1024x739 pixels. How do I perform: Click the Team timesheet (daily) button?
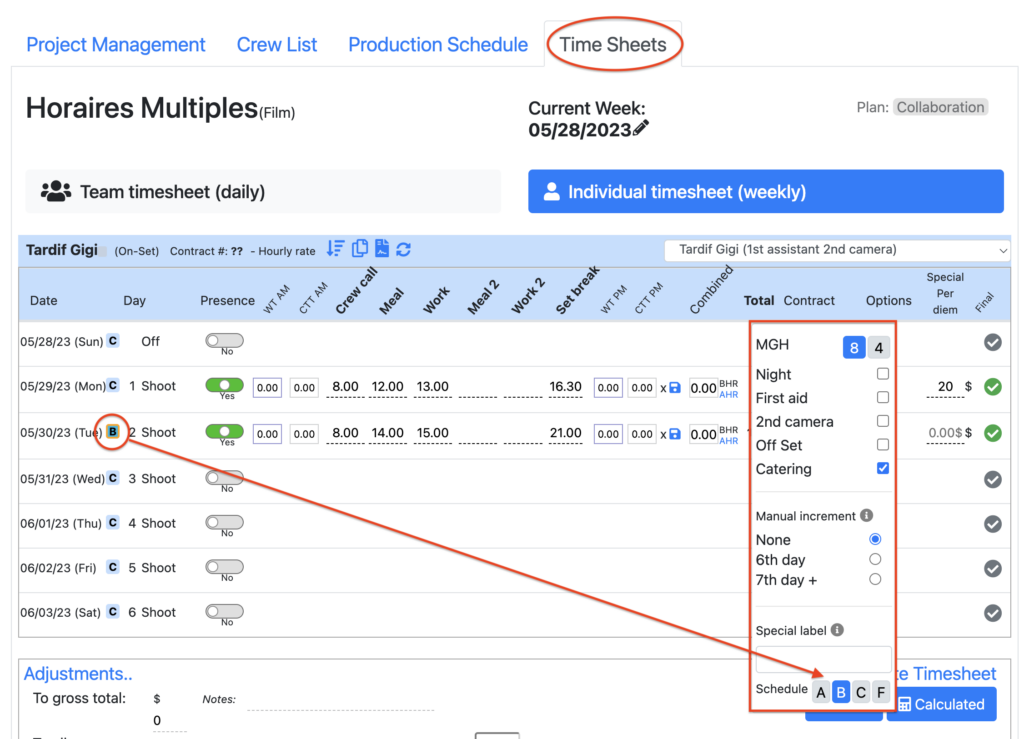pyautogui.click(x=263, y=191)
